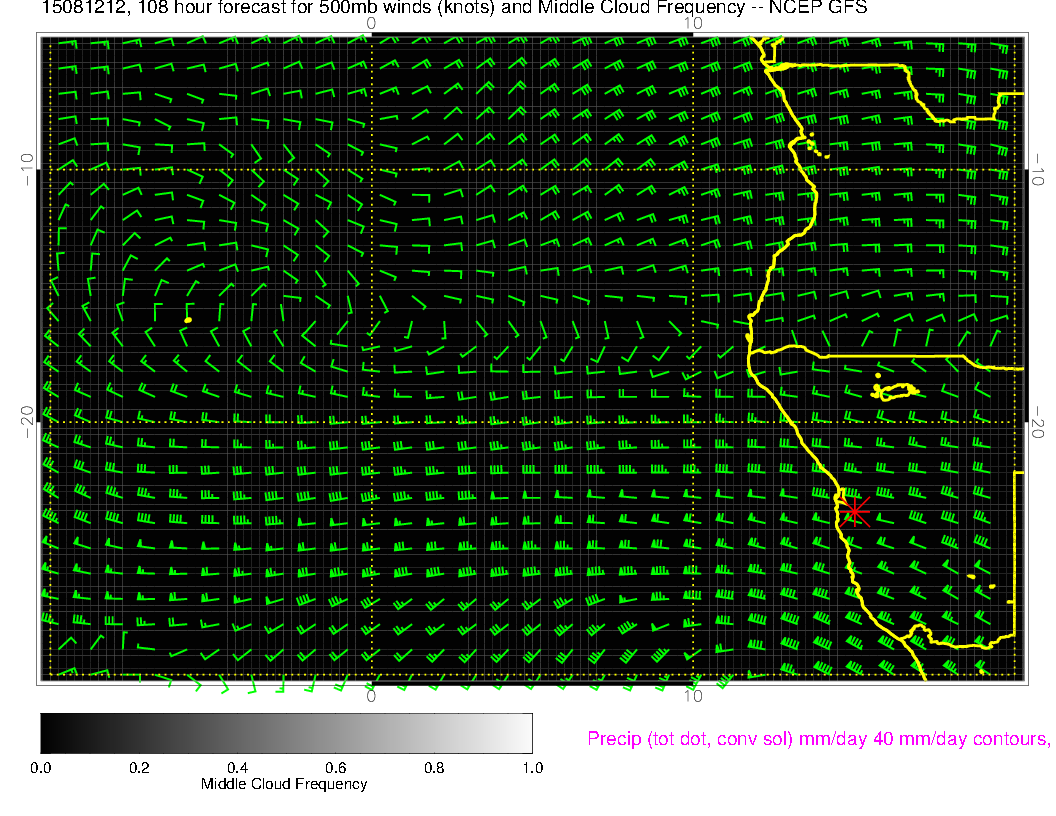Click the right axis latitude label -20
Screen dimensions: 1056x816
1038,422
